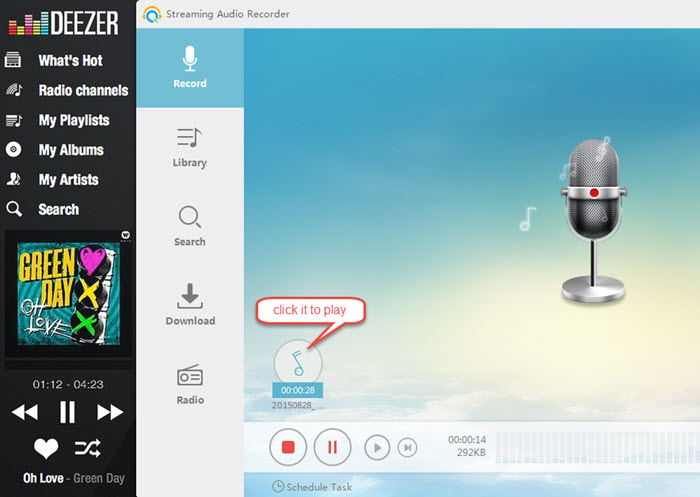Click the clock icon beside Schedule Task

click(x=278, y=486)
